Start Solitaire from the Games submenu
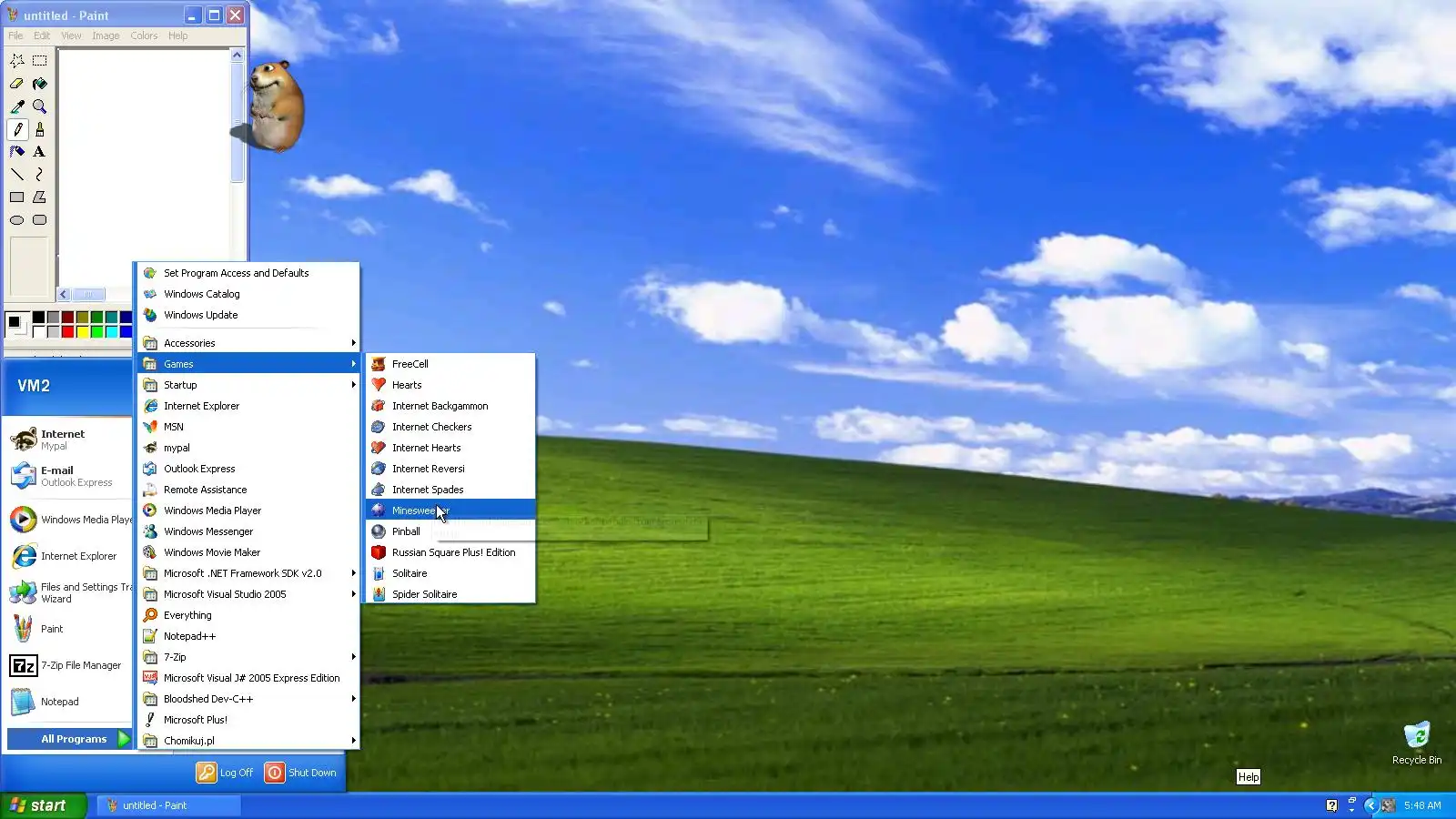The height and width of the screenshot is (819, 1456). click(450, 573)
